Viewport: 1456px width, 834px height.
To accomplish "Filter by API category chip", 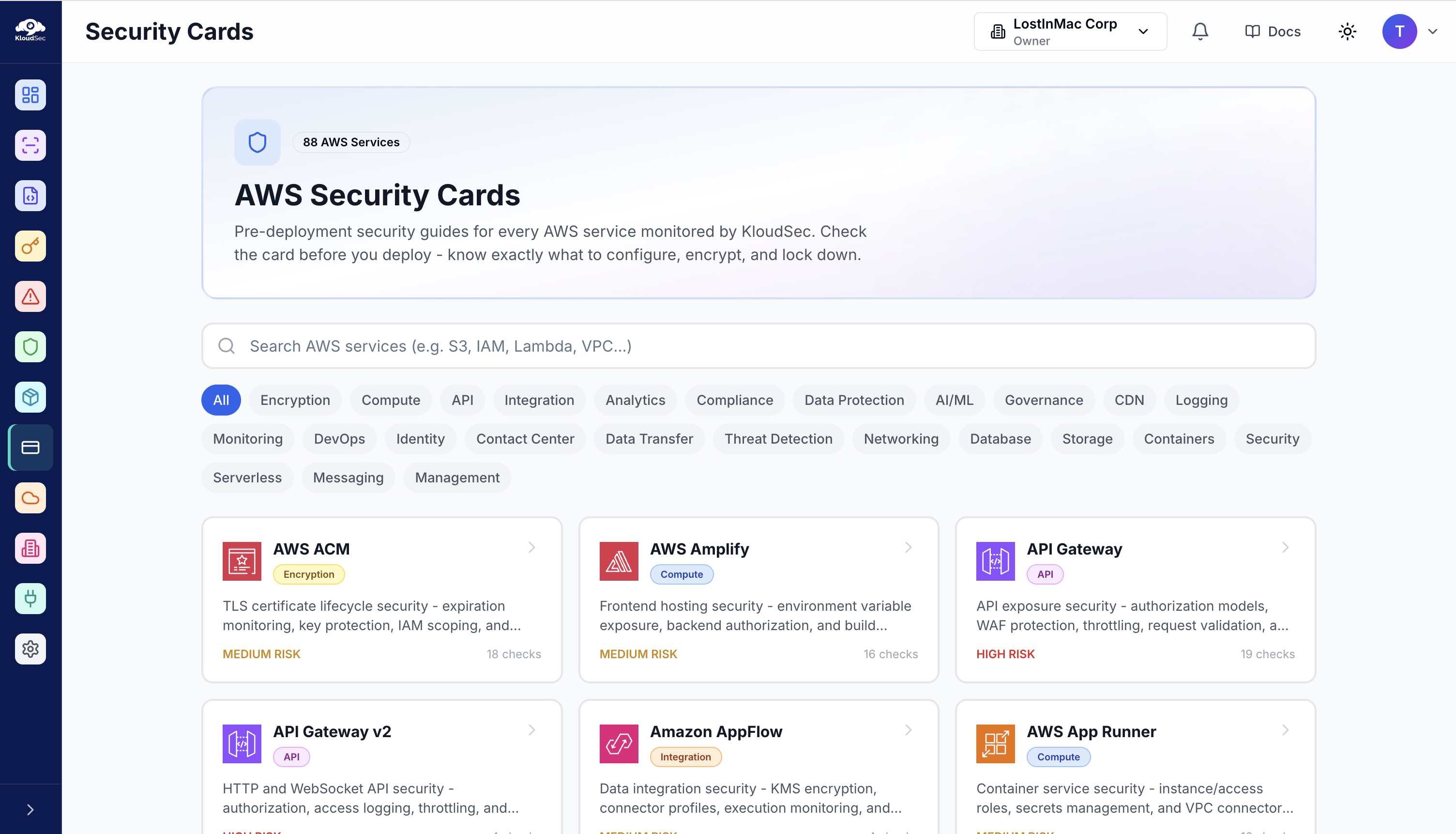I will (x=462, y=400).
